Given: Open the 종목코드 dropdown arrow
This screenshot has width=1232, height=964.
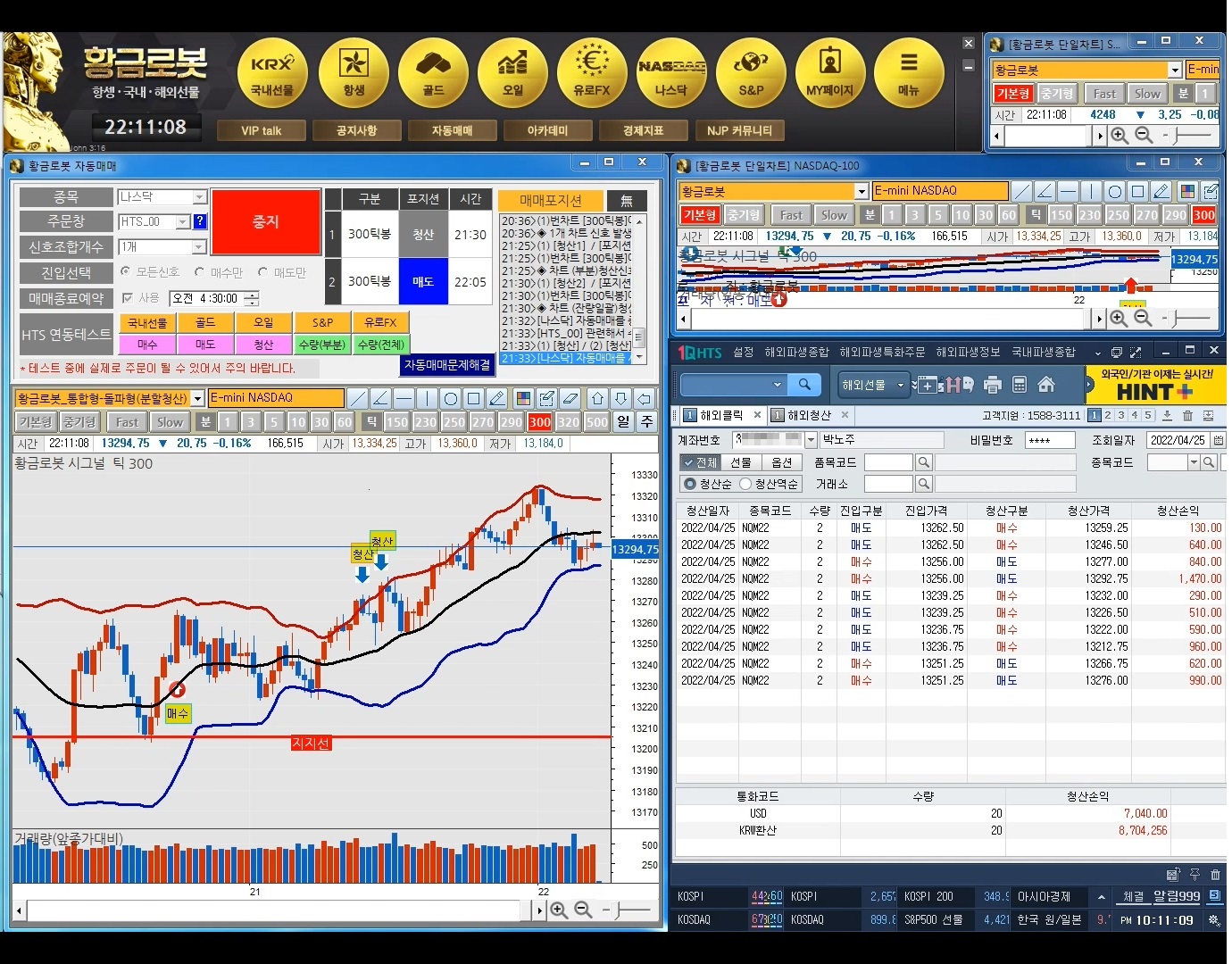Looking at the screenshot, I should point(1194,462).
